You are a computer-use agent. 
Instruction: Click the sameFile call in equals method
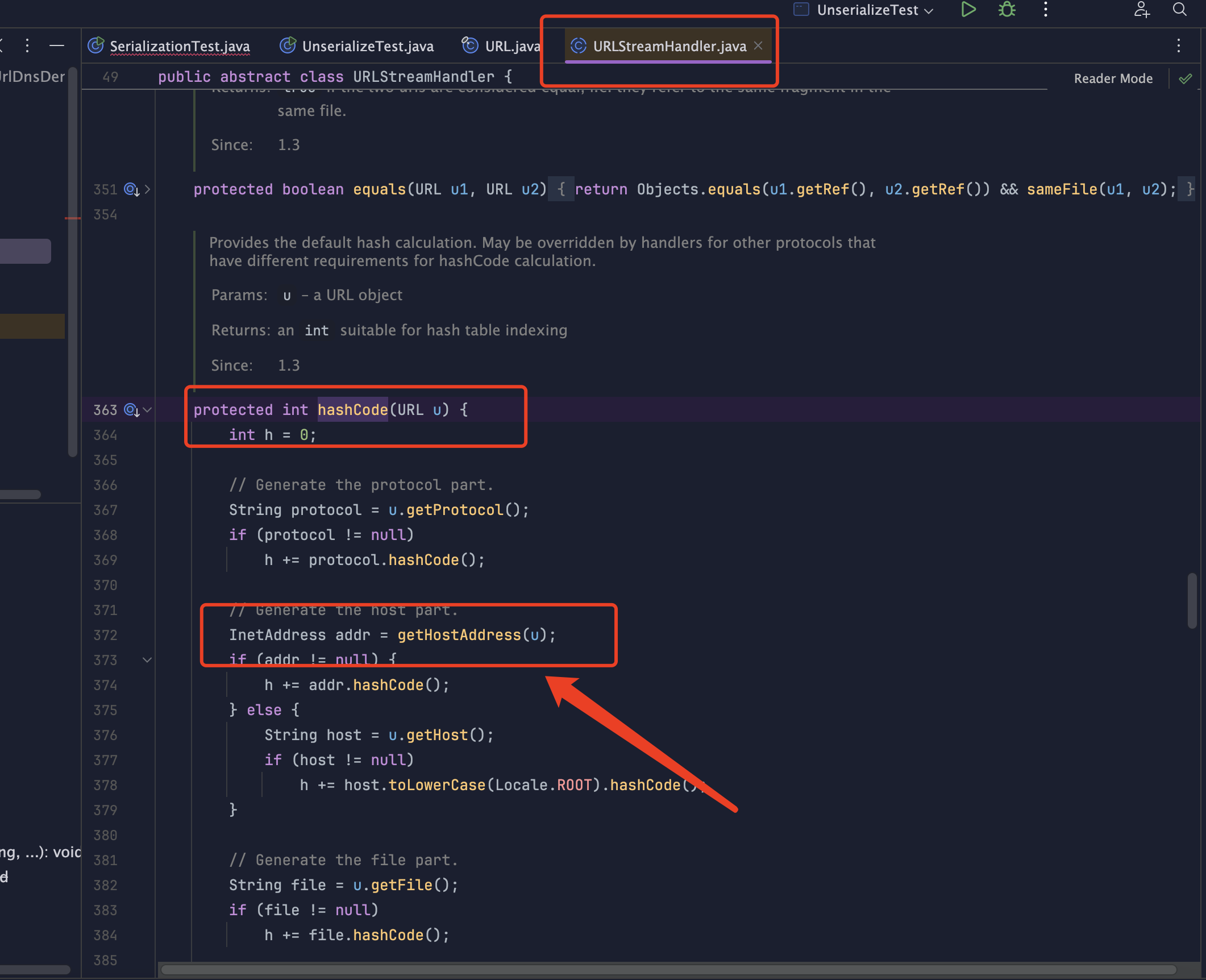1062,189
